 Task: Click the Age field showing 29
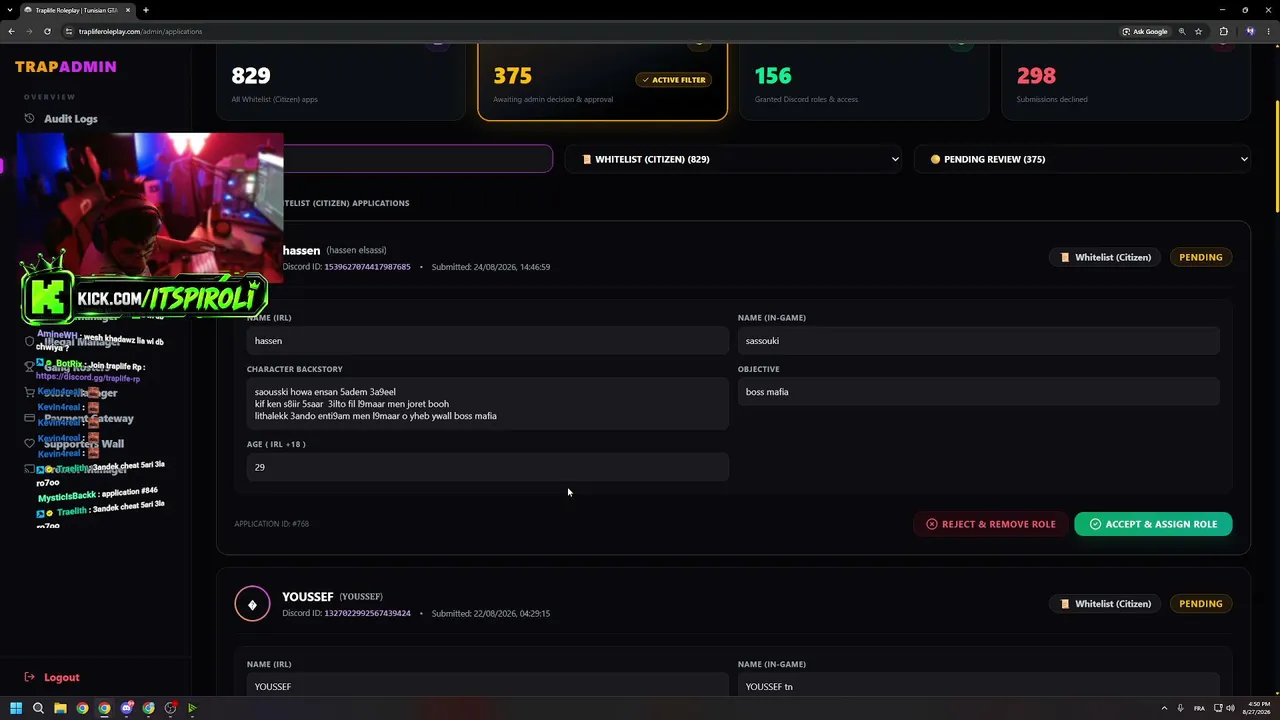[x=488, y=467]
